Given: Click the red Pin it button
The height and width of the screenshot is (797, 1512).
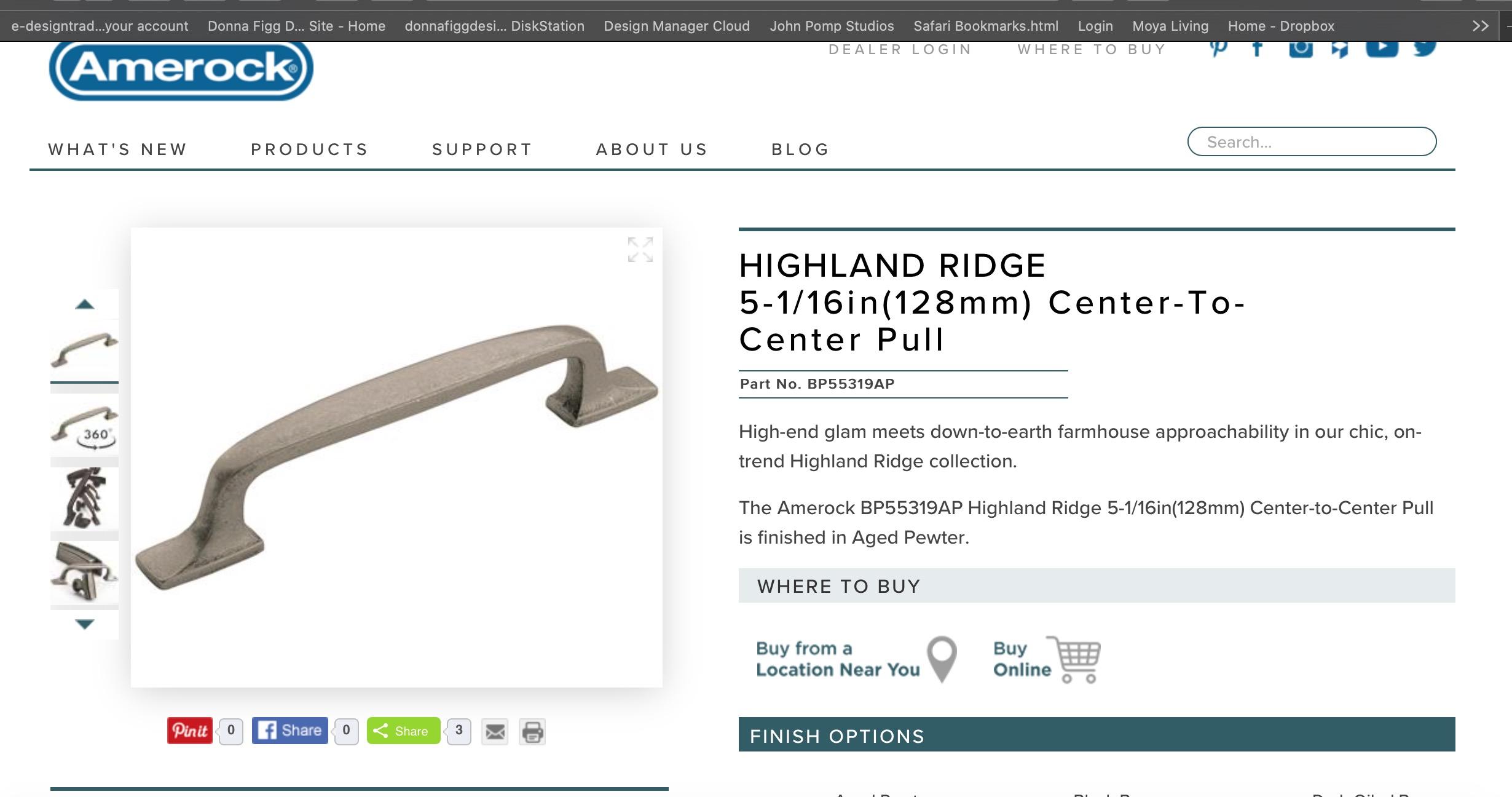Looking at the screenshot, I should point(190,731).
